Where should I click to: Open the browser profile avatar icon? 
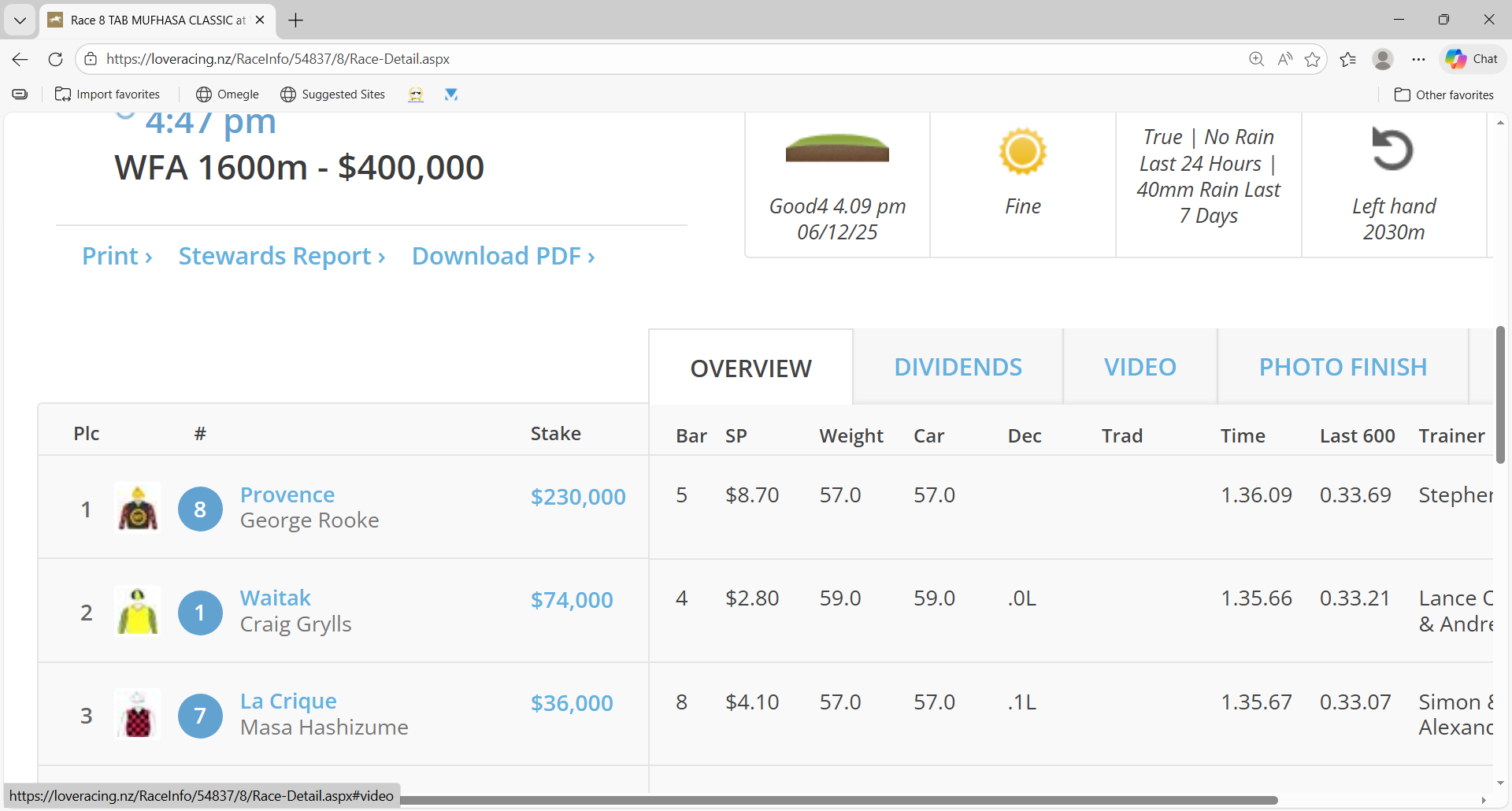(x=1382, y=59)
